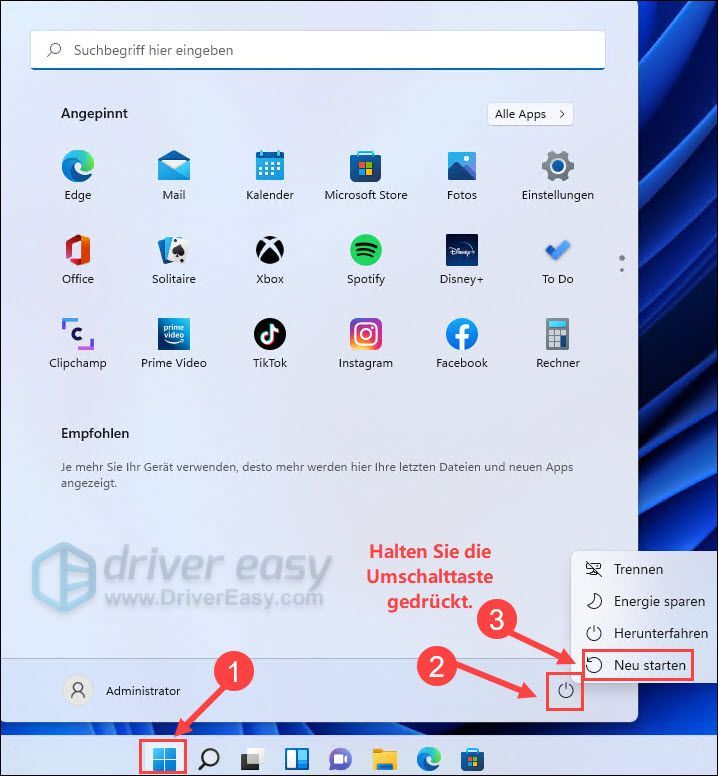The width and height of the screenshot is (718, 776).
Task: Launch TikTok app
Action: click(270, 343)
